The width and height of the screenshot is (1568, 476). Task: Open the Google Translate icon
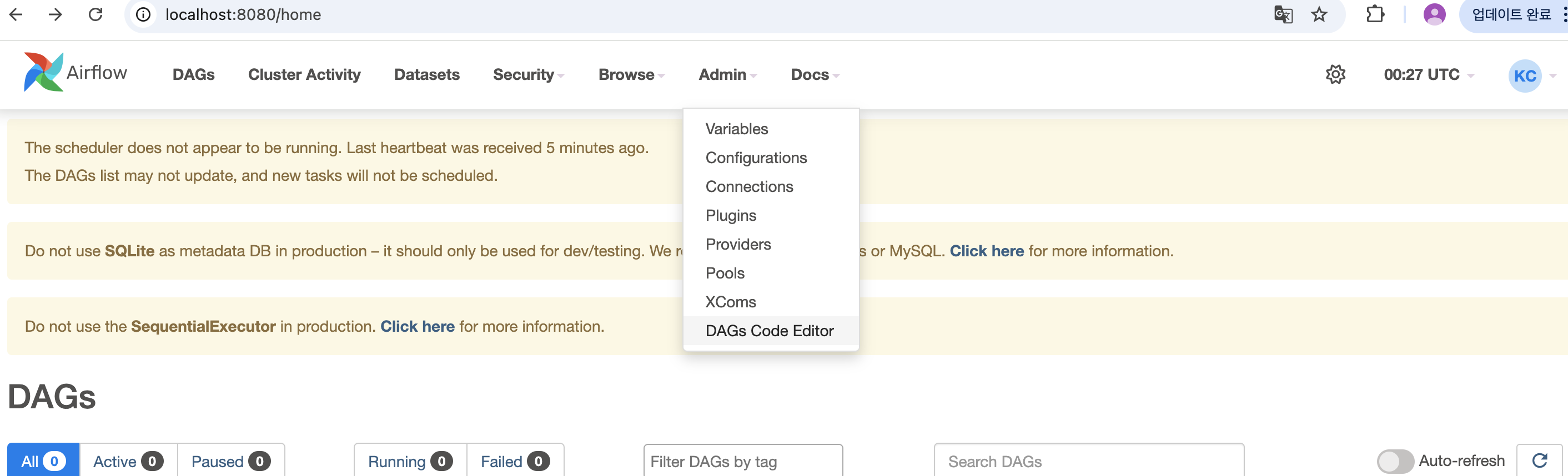coord(1283,14)
